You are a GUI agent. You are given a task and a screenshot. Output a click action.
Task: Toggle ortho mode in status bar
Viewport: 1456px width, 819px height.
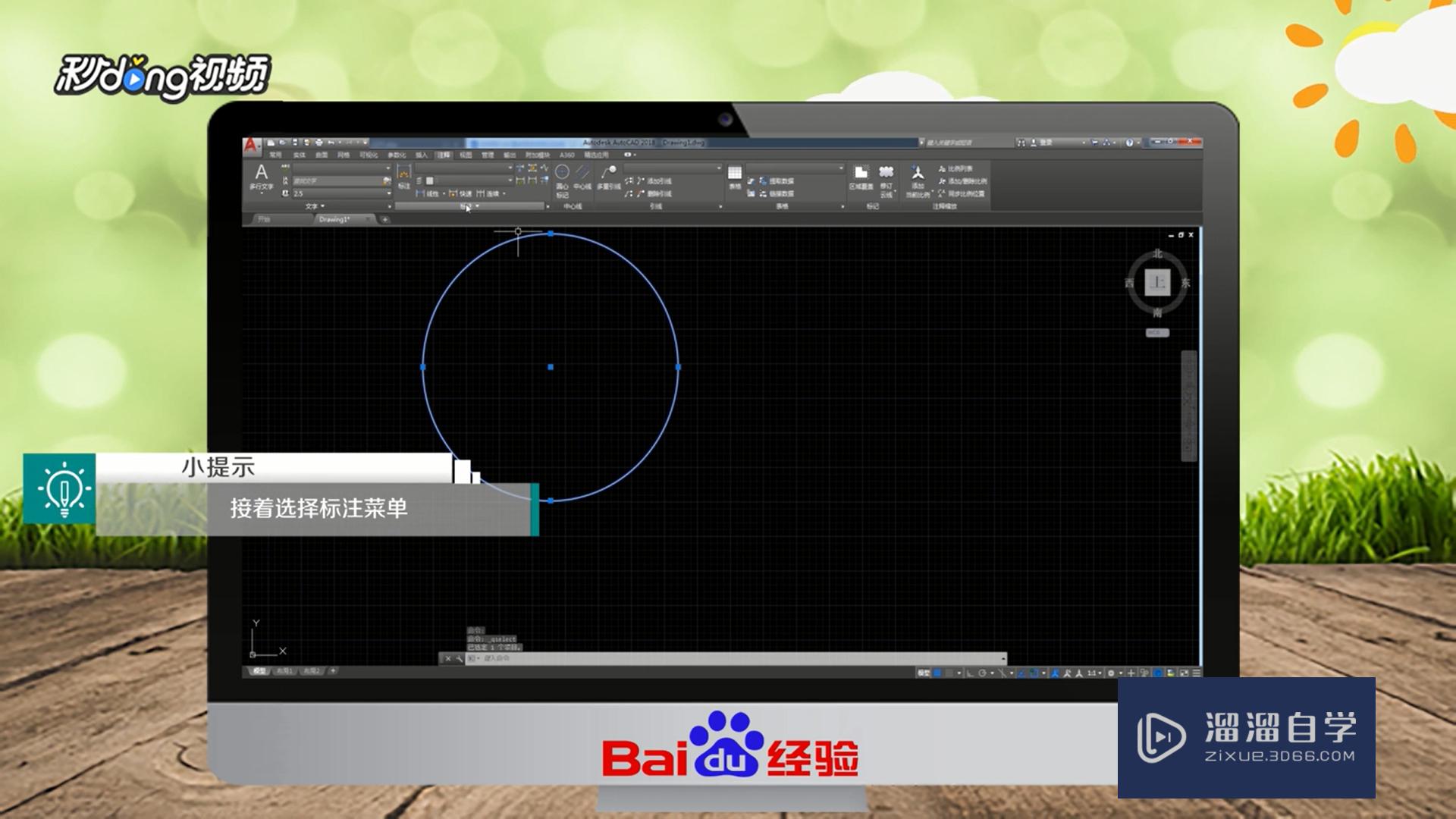[x=969, y=673]
